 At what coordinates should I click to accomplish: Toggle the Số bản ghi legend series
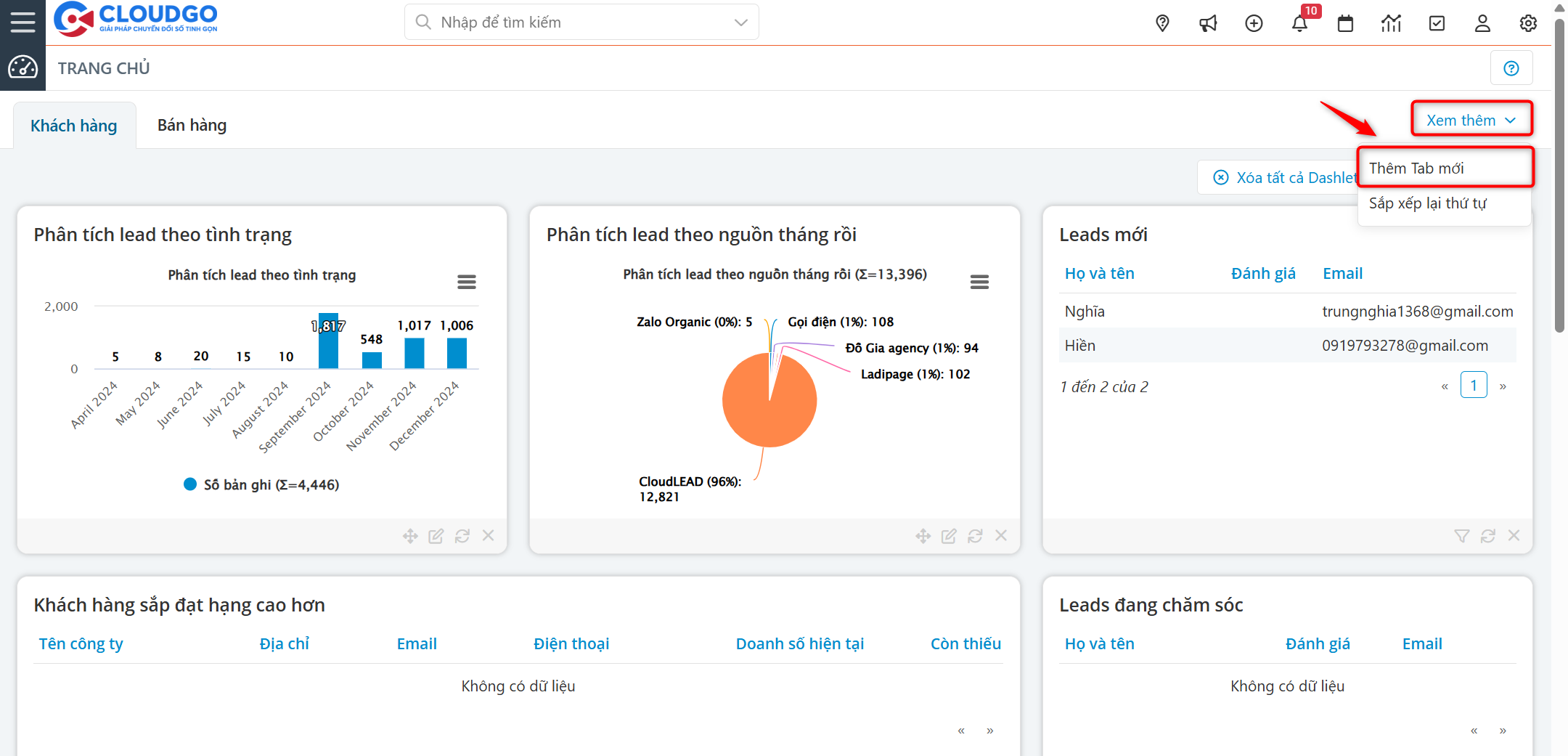262,484
